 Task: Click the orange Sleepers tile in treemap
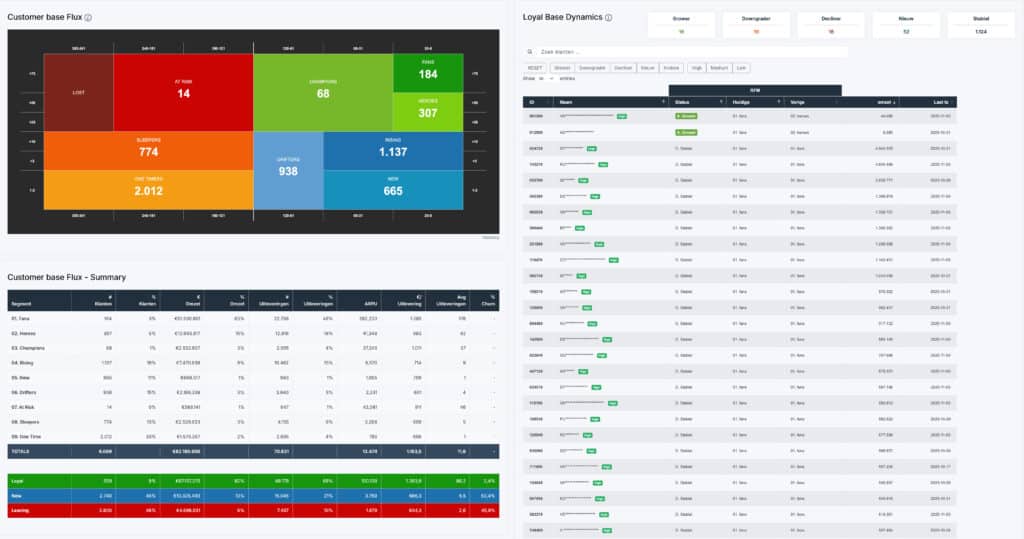tap(148, 147)
